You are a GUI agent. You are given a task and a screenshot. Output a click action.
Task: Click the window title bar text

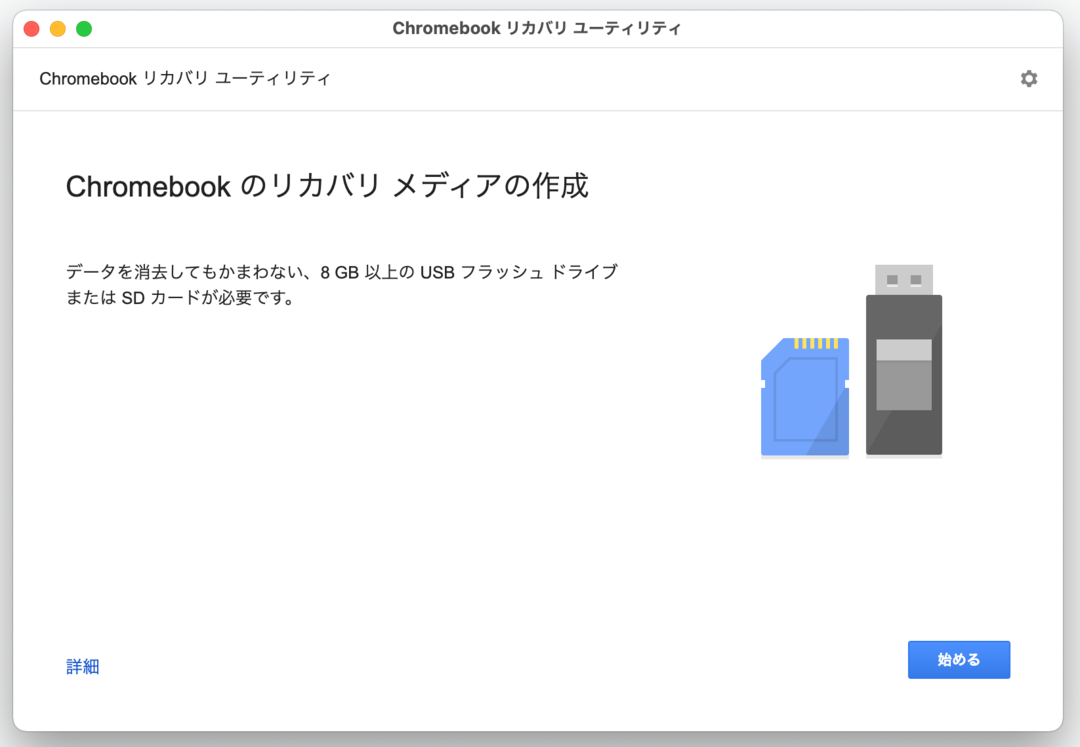pyautogui.click(x=537, y=28)
